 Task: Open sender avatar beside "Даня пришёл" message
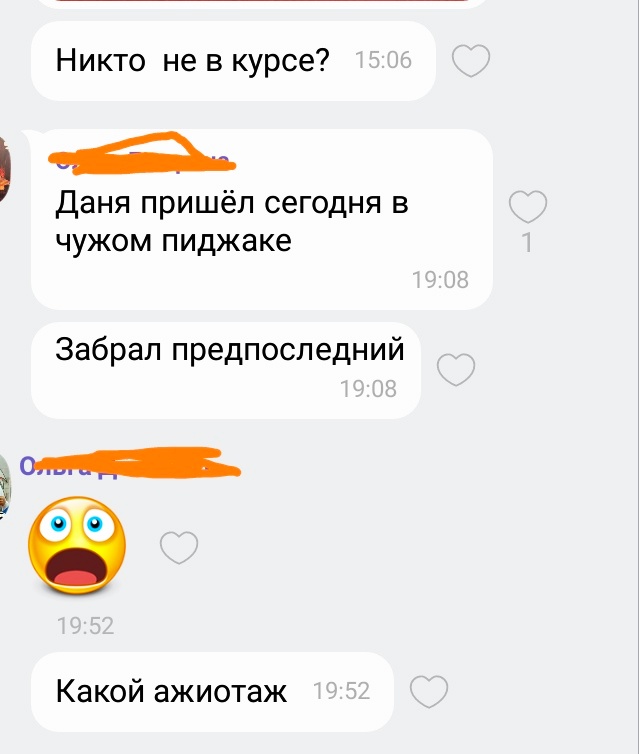pyautogui.click(x=4, y=169)
